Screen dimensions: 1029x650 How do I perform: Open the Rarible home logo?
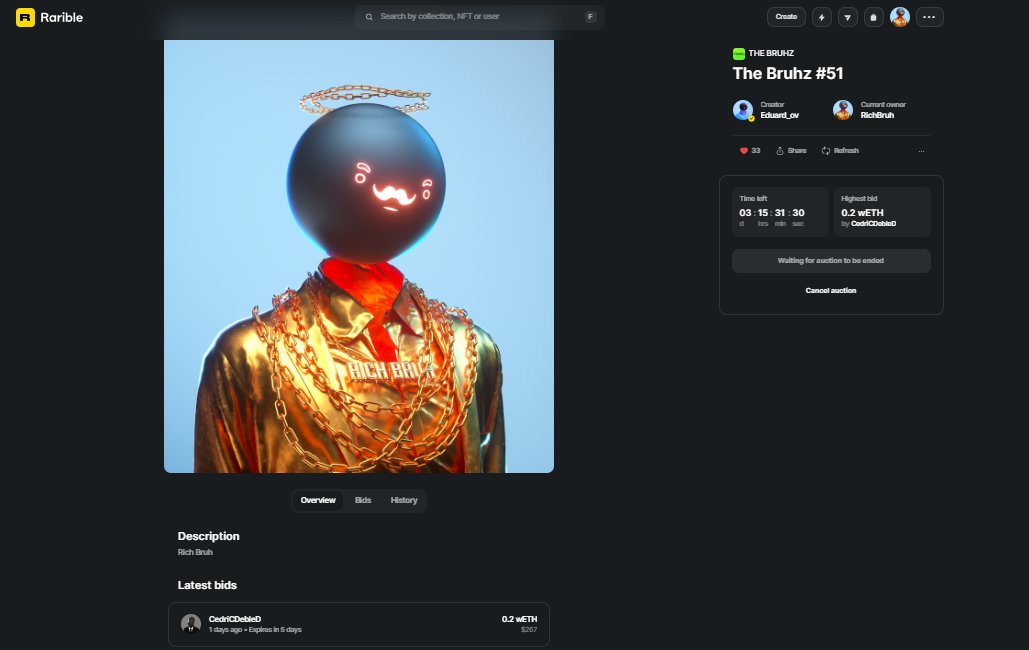pyautogui.click(x=49, y=18)
